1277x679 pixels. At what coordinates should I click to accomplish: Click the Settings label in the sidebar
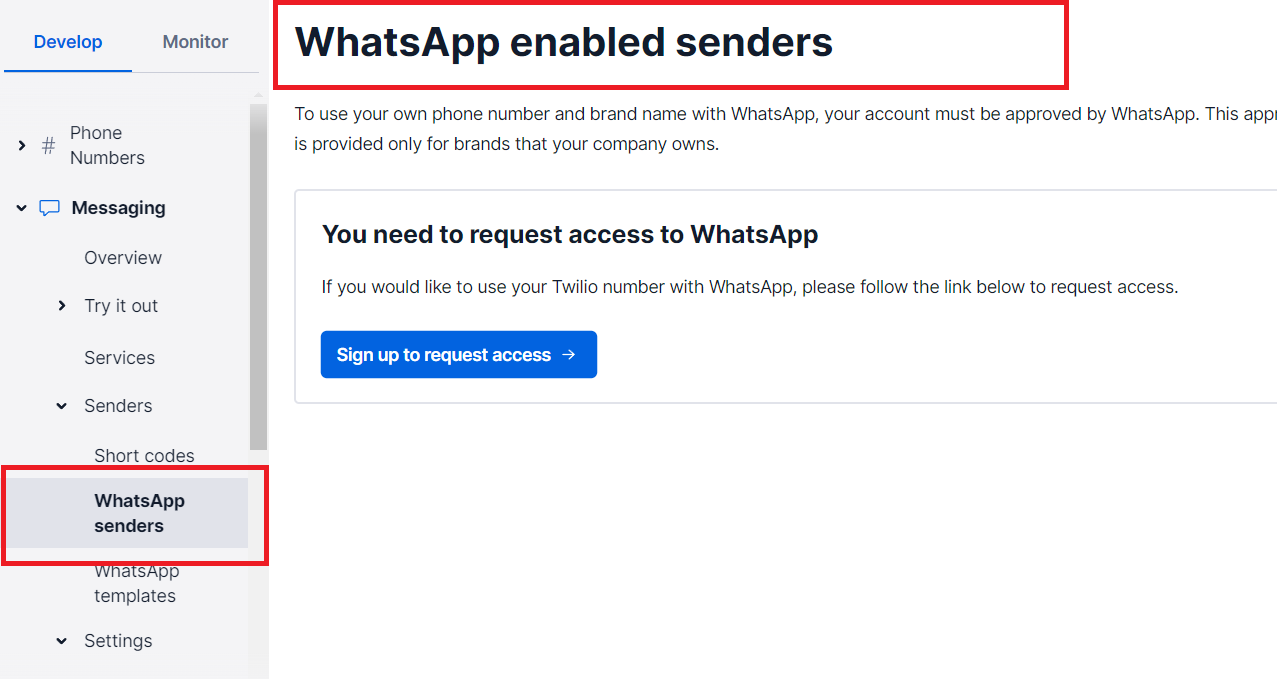point(118,641)
